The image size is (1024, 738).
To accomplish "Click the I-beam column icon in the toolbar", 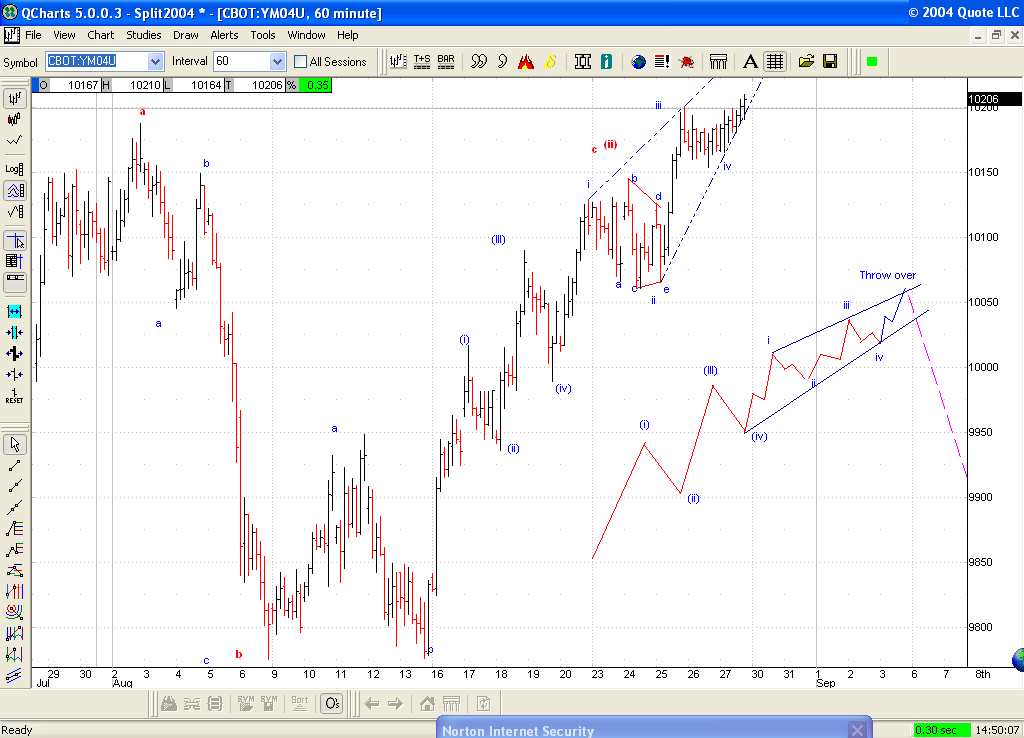I will (x=583, y=61).
